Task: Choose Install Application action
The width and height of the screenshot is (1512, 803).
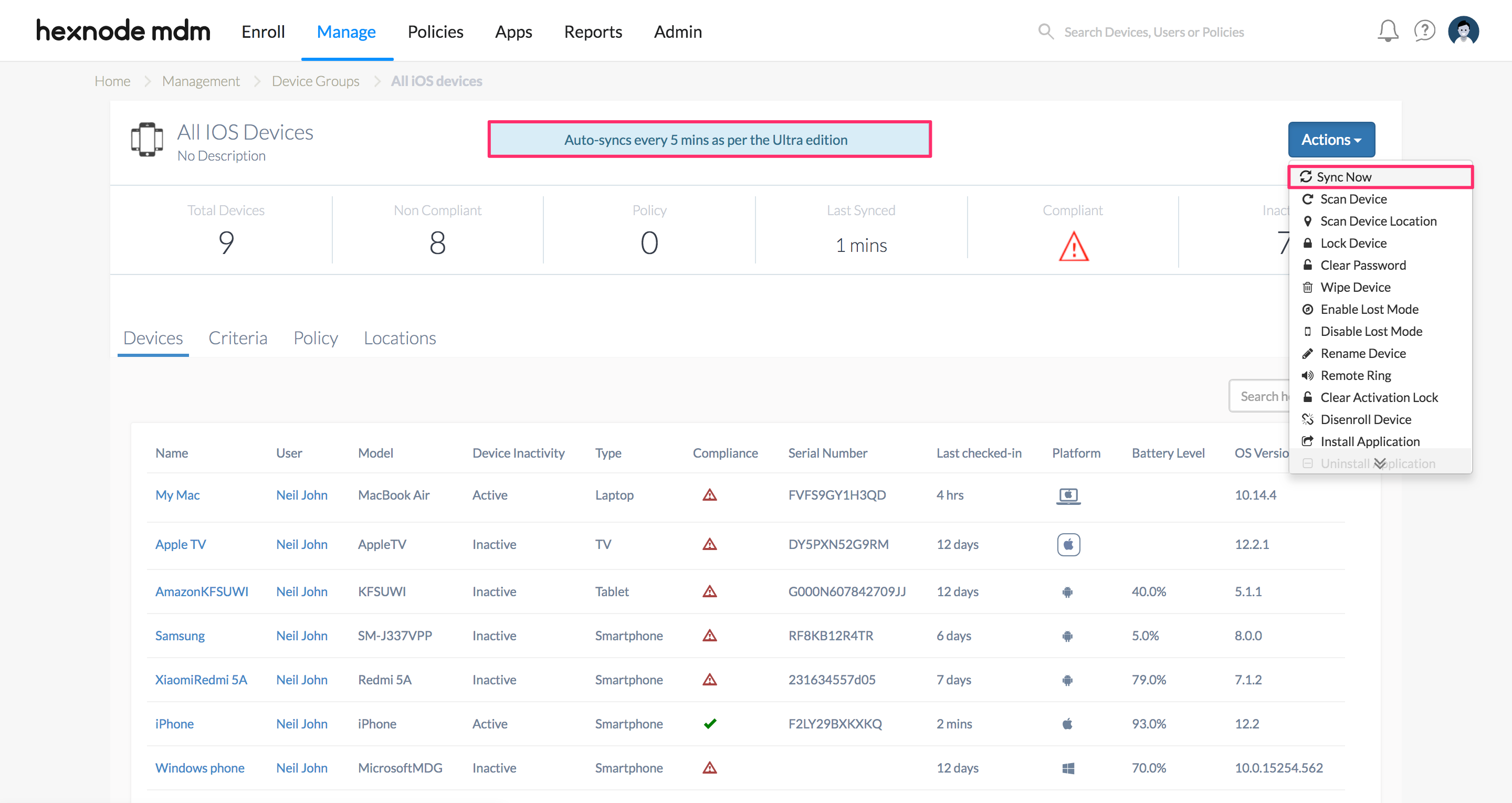Action: (1380, 441)
